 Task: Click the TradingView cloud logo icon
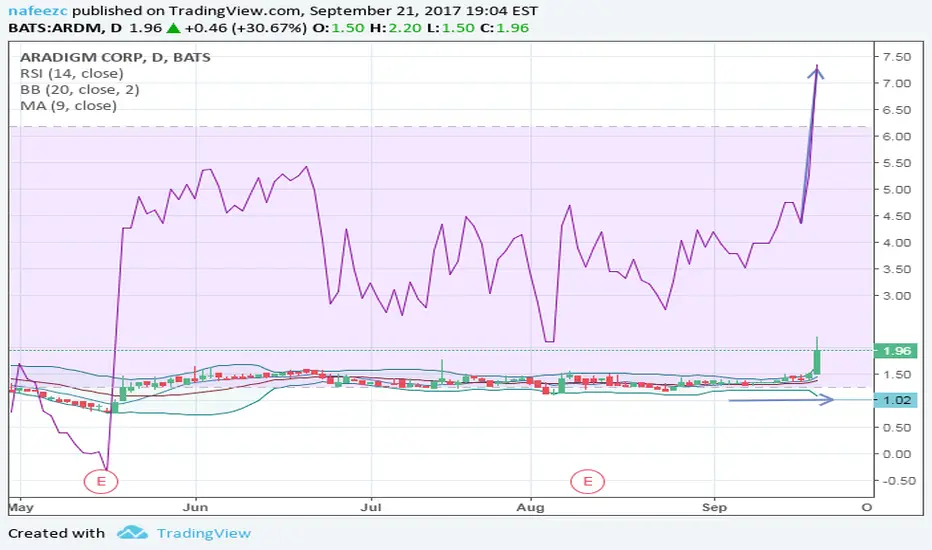coord(132,532)
